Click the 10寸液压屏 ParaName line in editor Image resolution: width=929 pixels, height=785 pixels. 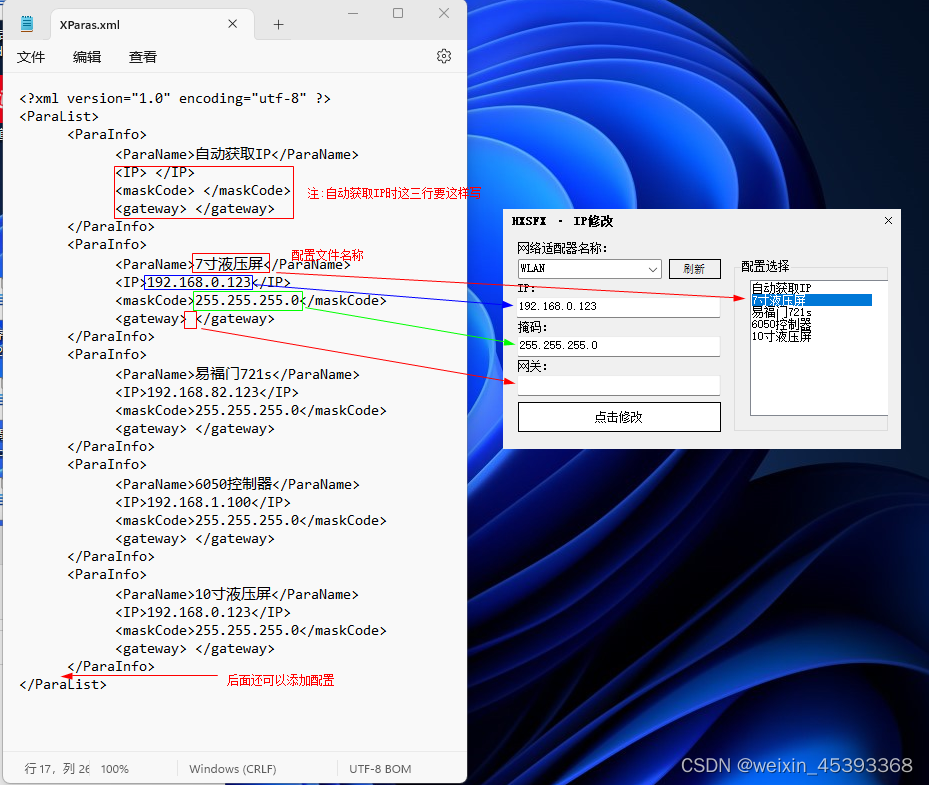[x=237, y=594]
